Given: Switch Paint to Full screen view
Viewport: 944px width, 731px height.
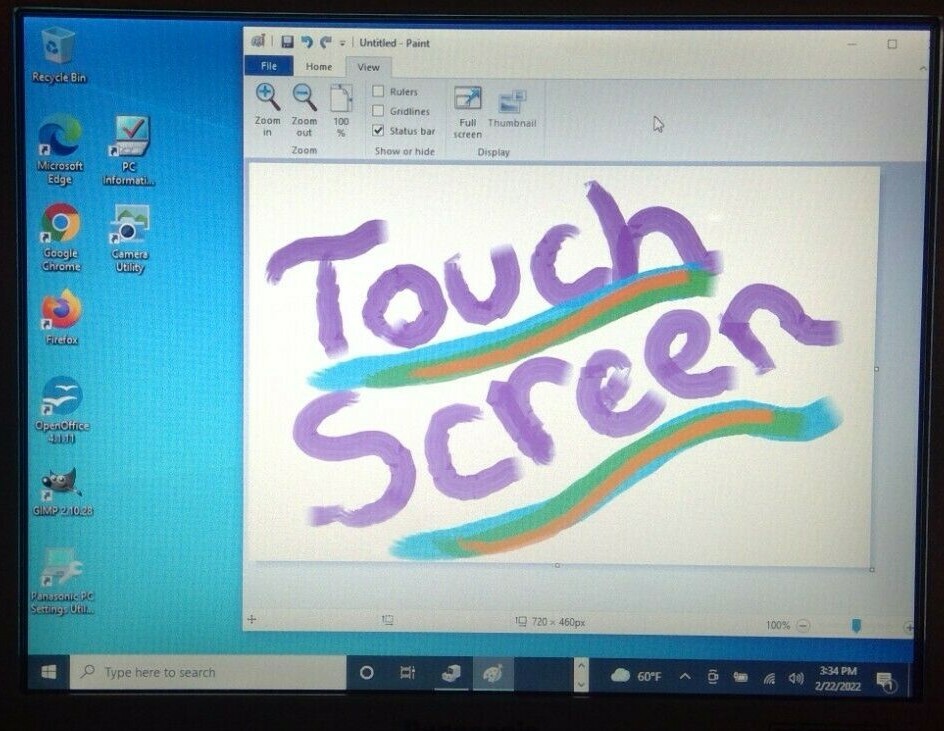Looking at the screenshot, I should pyautogui.click(x=468, y=99).
